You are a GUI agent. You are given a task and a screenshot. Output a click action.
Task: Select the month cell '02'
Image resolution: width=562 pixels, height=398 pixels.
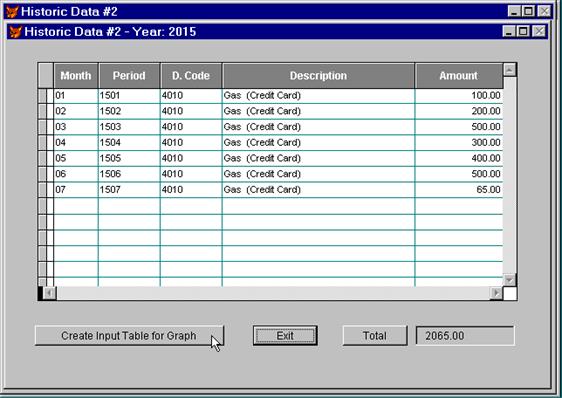[76, 111]
